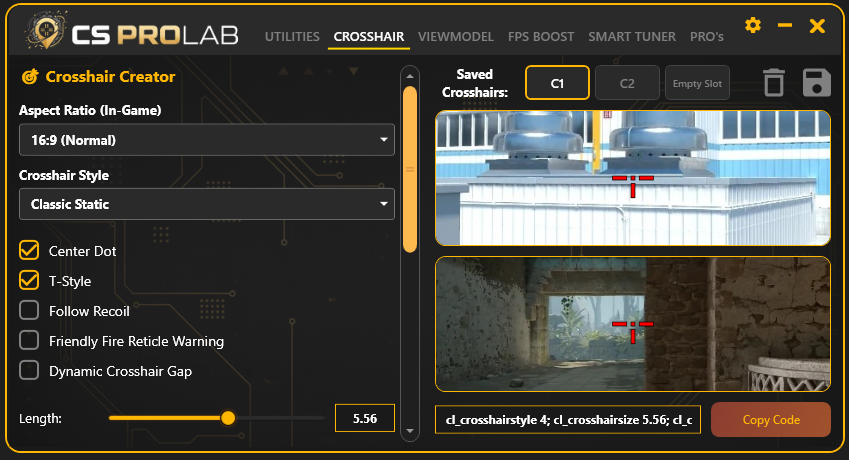Screen dimensions: 849x460
Task: Open the settings gear icon
Action: coord(753,25)
